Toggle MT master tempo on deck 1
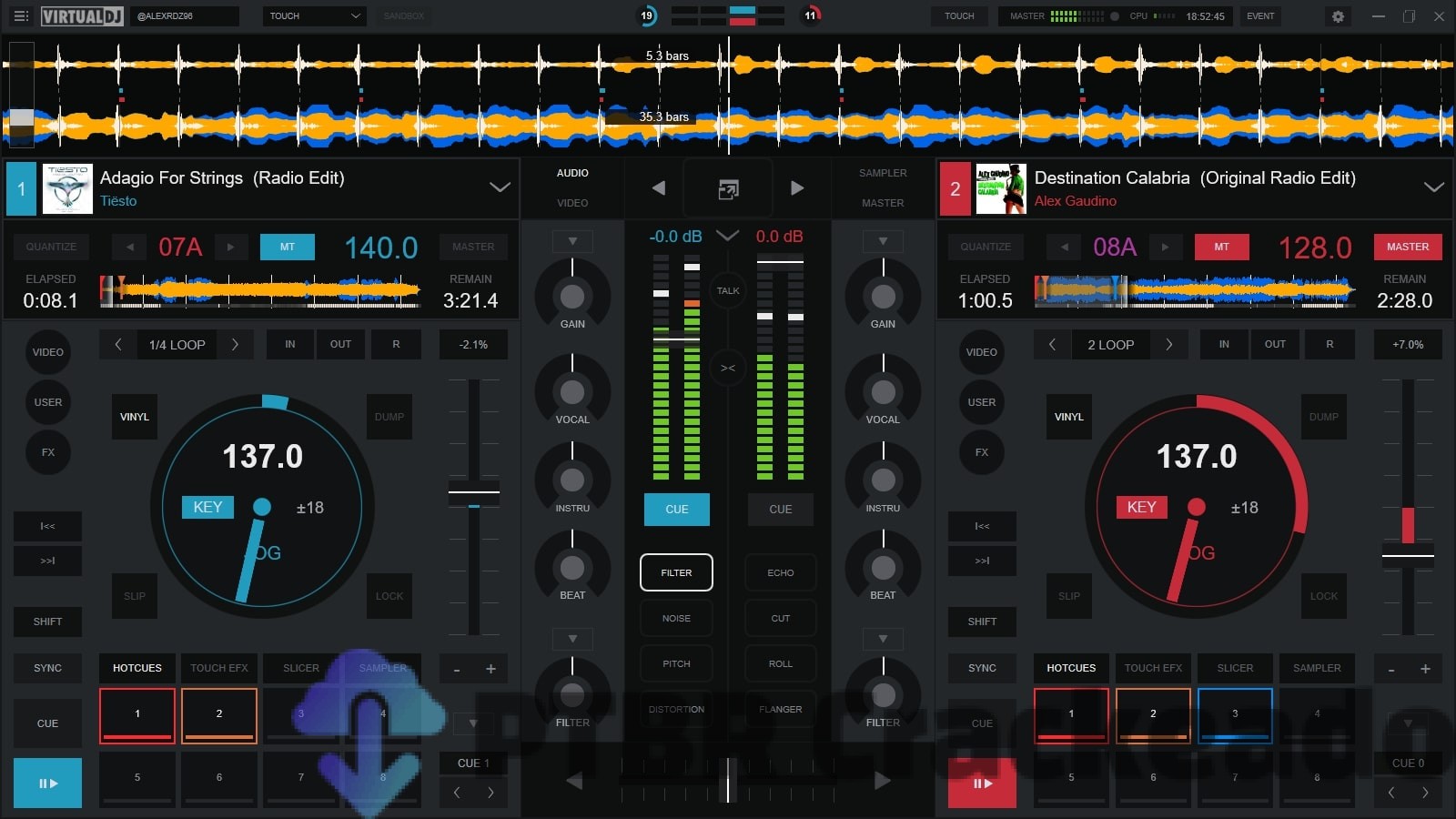Image resolution: width=1456 pixels, height=819 pixels. (288, 247)
